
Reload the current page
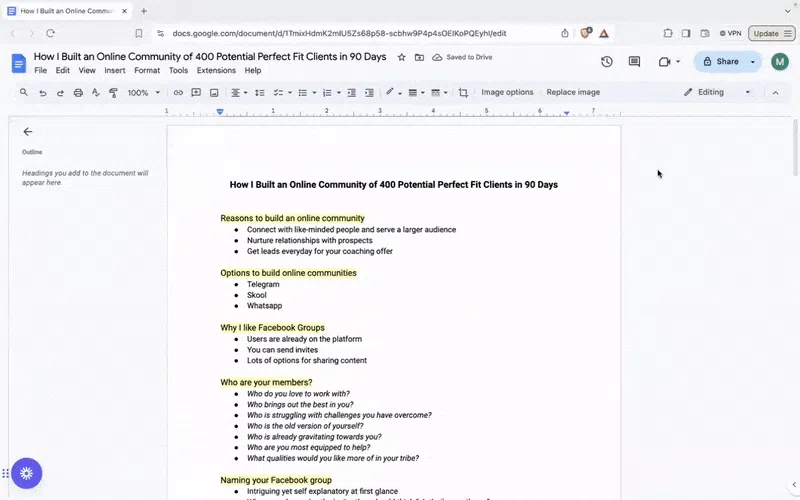tap(50, 33)
